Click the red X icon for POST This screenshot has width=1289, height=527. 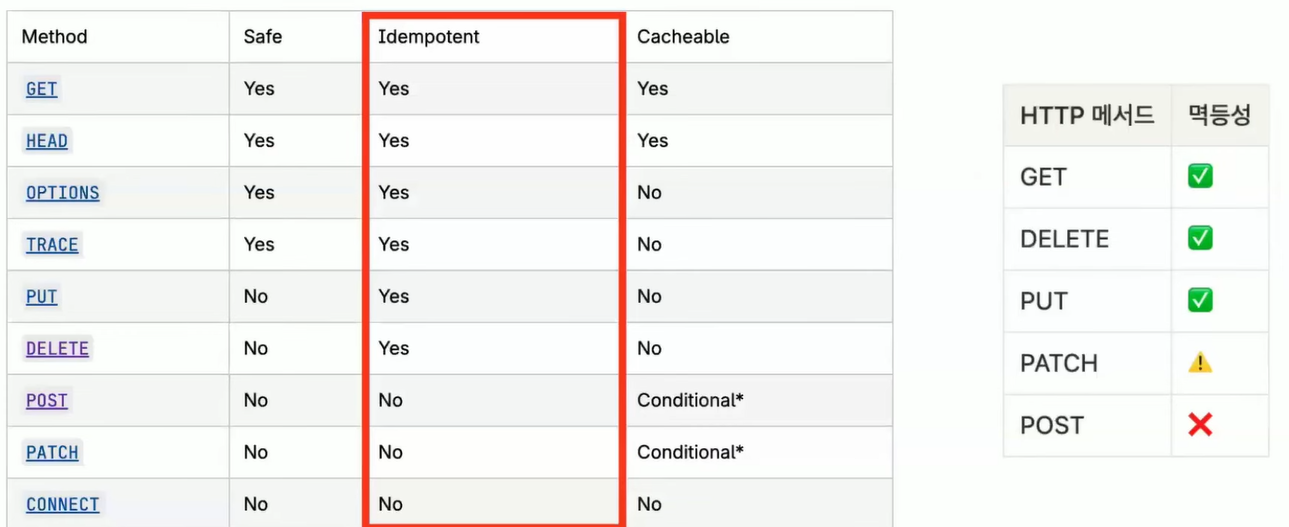(x=1200, y=425)
